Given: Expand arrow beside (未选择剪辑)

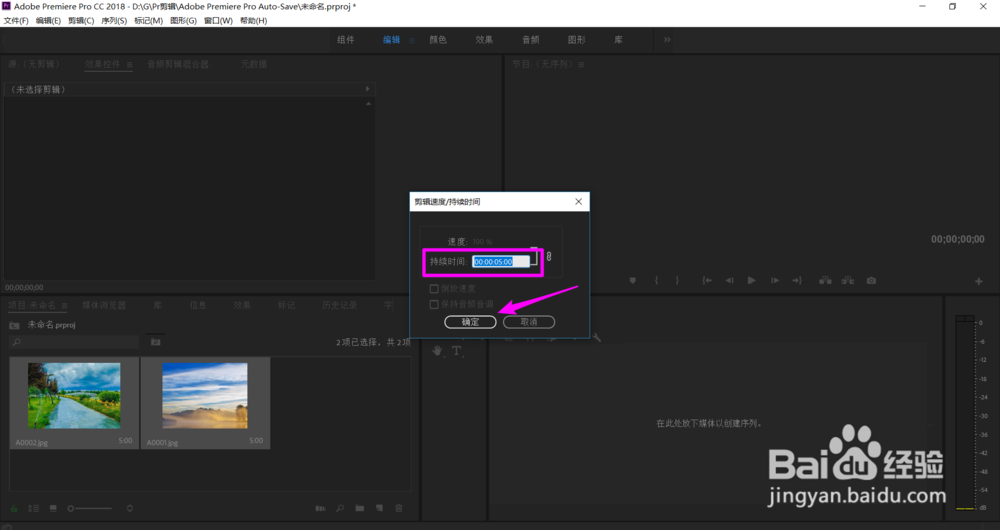Looking at the screenshot, I should (x=367, y=89).
